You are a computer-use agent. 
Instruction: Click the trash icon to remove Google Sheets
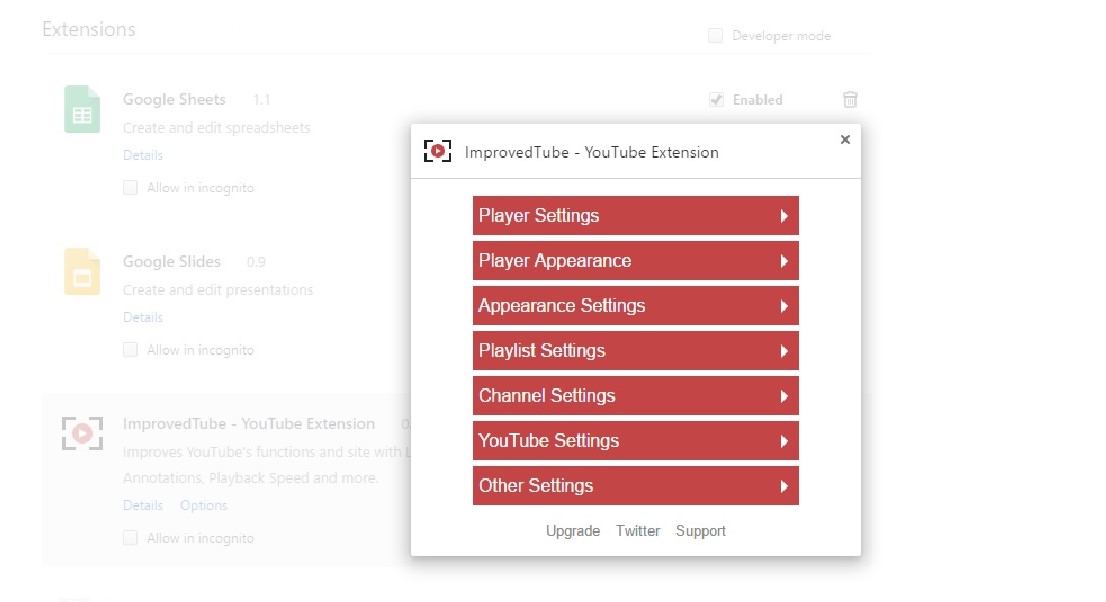pyautogui.click(x=849, y=100)
